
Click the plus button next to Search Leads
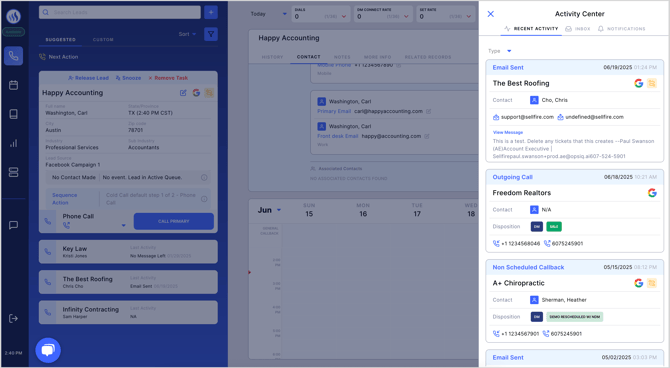click(211, 12)
